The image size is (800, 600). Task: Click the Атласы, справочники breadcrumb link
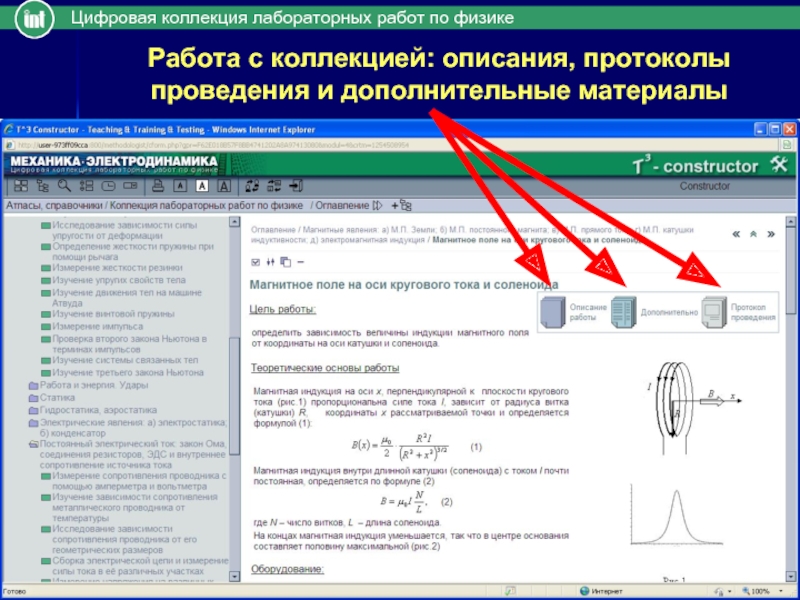pos(54,206)
